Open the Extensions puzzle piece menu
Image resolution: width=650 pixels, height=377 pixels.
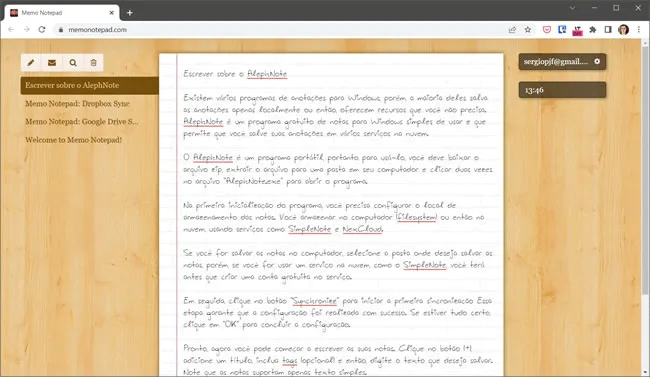(593, 29)
